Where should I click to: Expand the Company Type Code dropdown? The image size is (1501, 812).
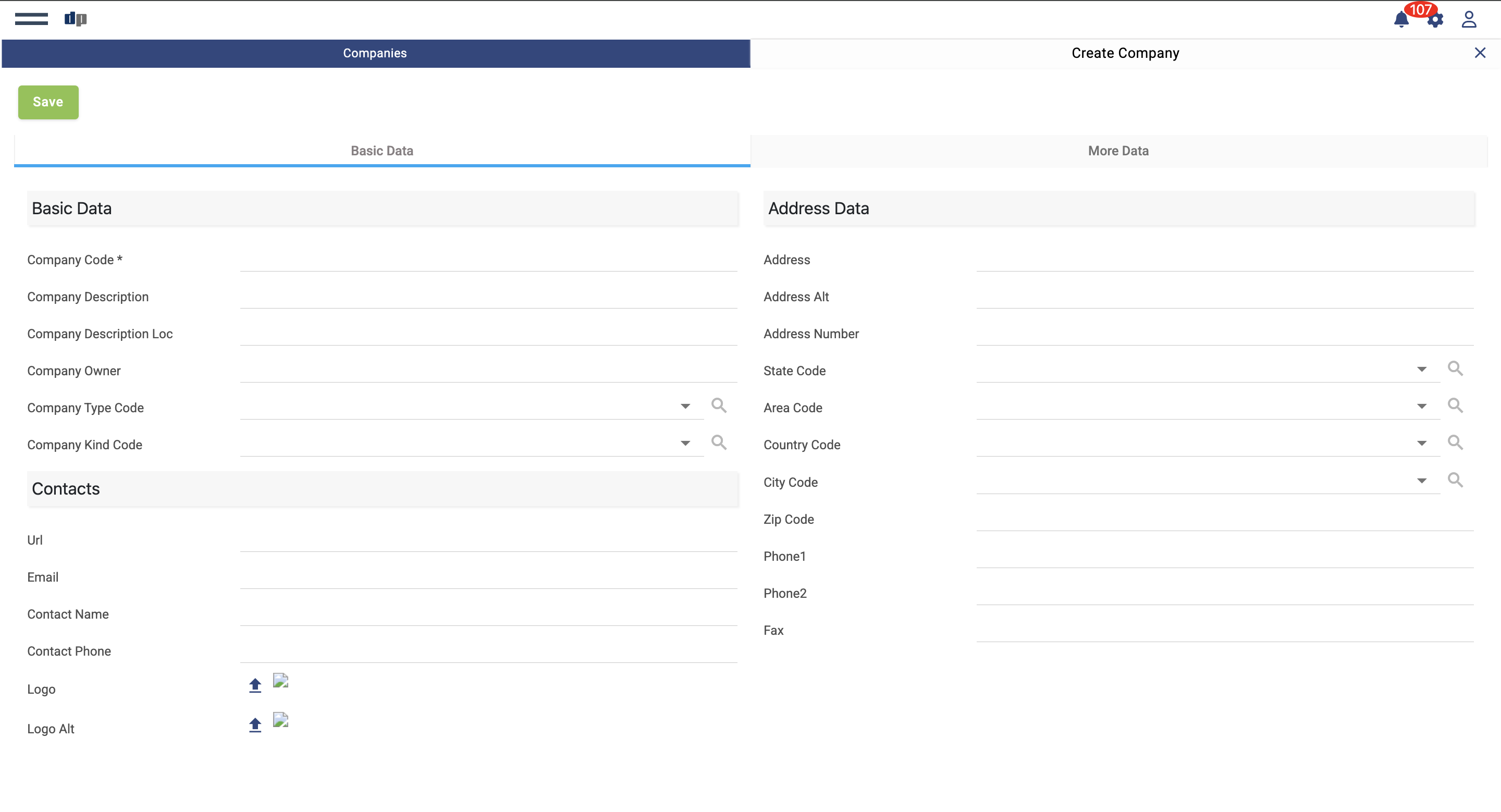685,406
